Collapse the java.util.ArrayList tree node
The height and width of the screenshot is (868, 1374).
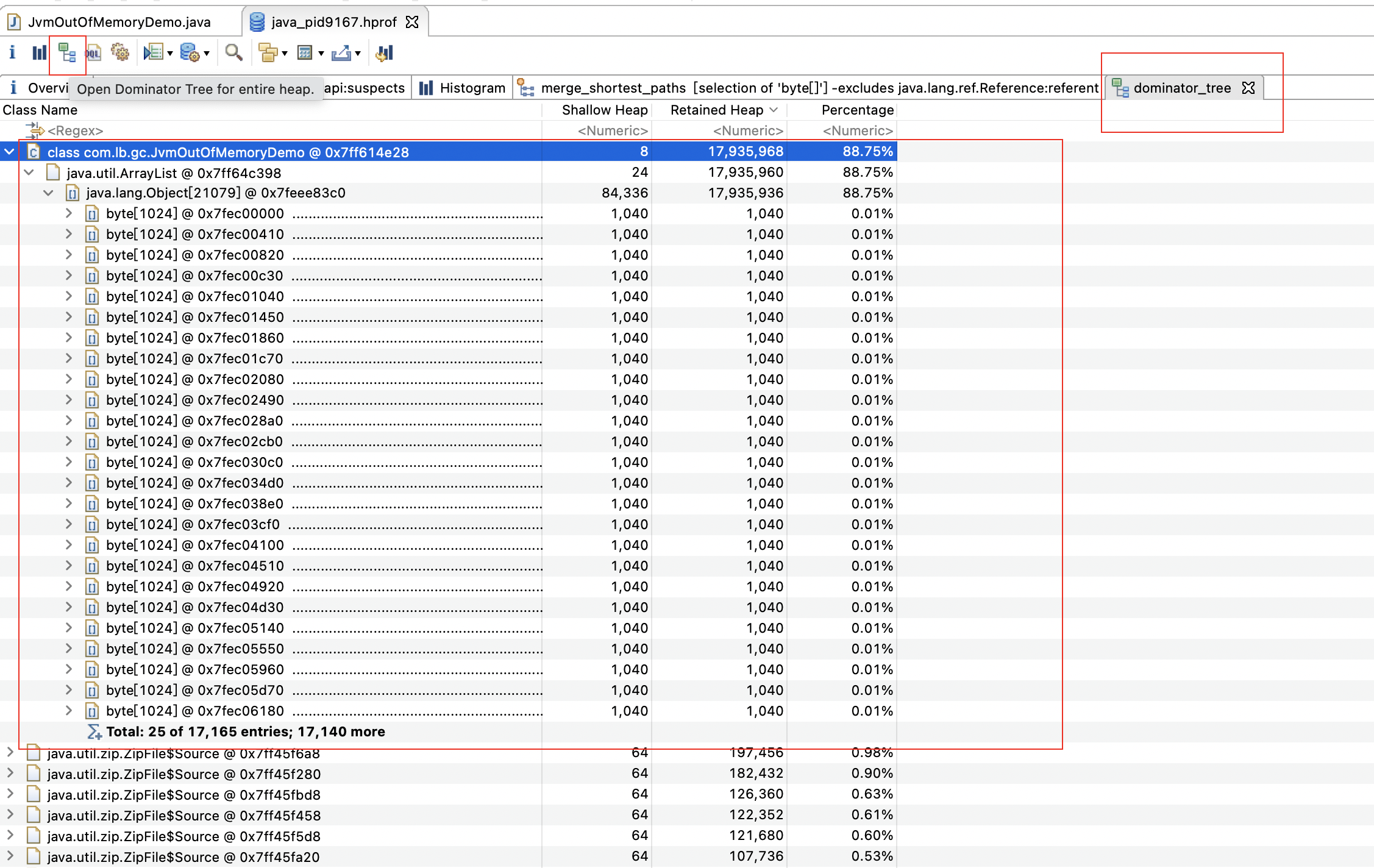pos(29,173)
